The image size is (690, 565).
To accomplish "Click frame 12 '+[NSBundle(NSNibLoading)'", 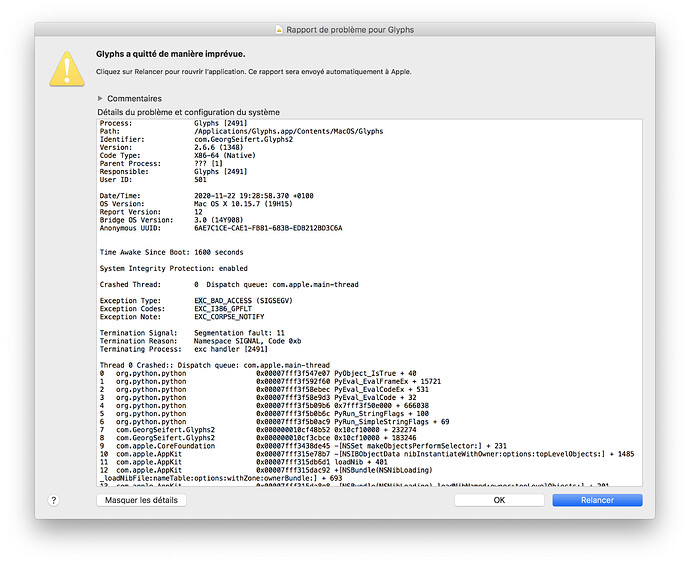I will tap(384, 470).
